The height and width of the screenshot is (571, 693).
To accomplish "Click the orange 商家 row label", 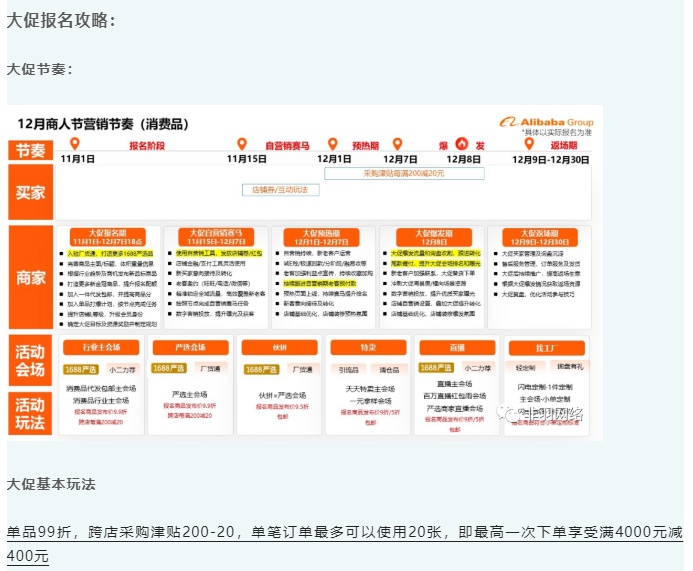I will coord(31,277).
